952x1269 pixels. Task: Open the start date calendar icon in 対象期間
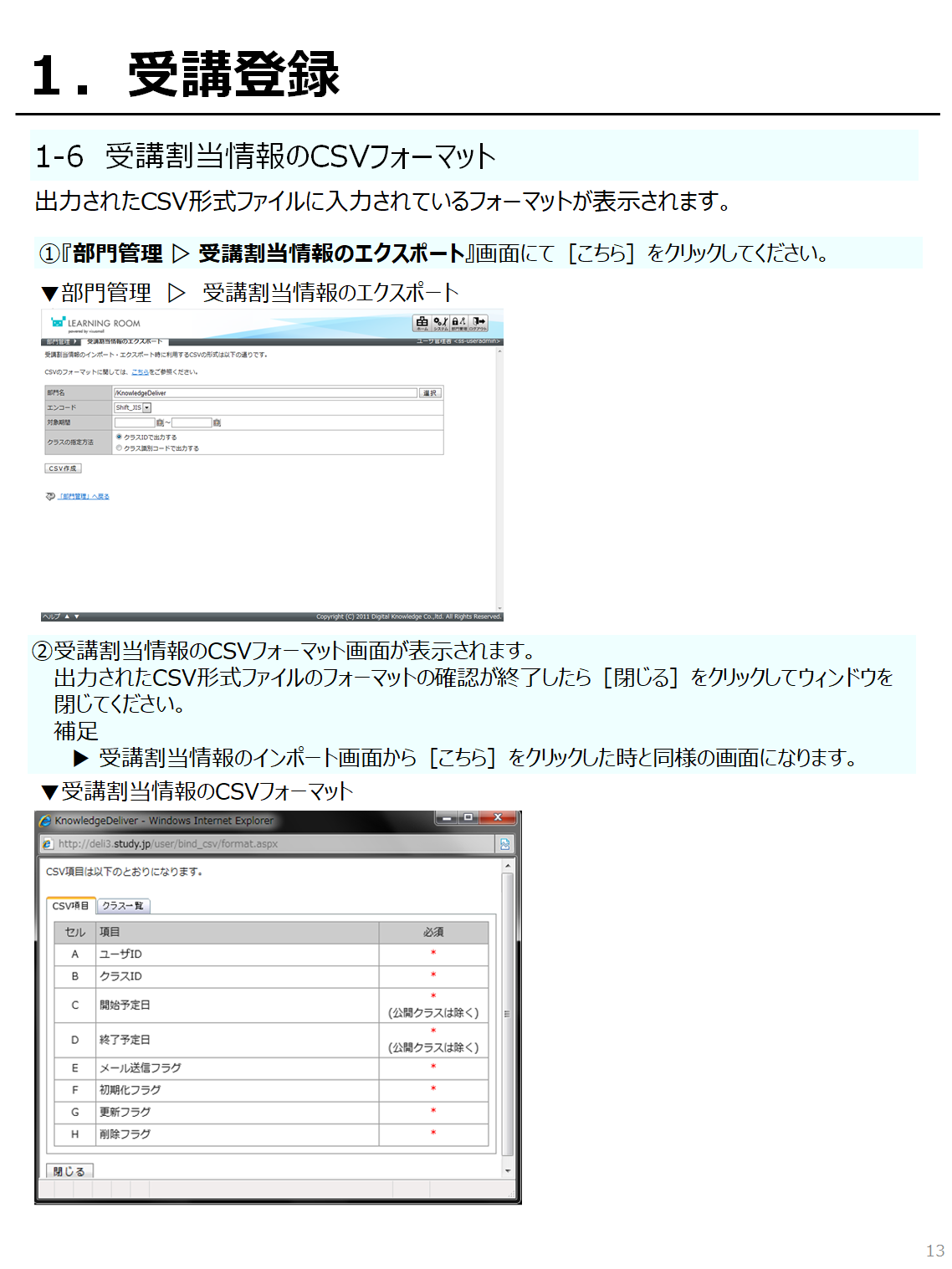(x=160, y=423)
